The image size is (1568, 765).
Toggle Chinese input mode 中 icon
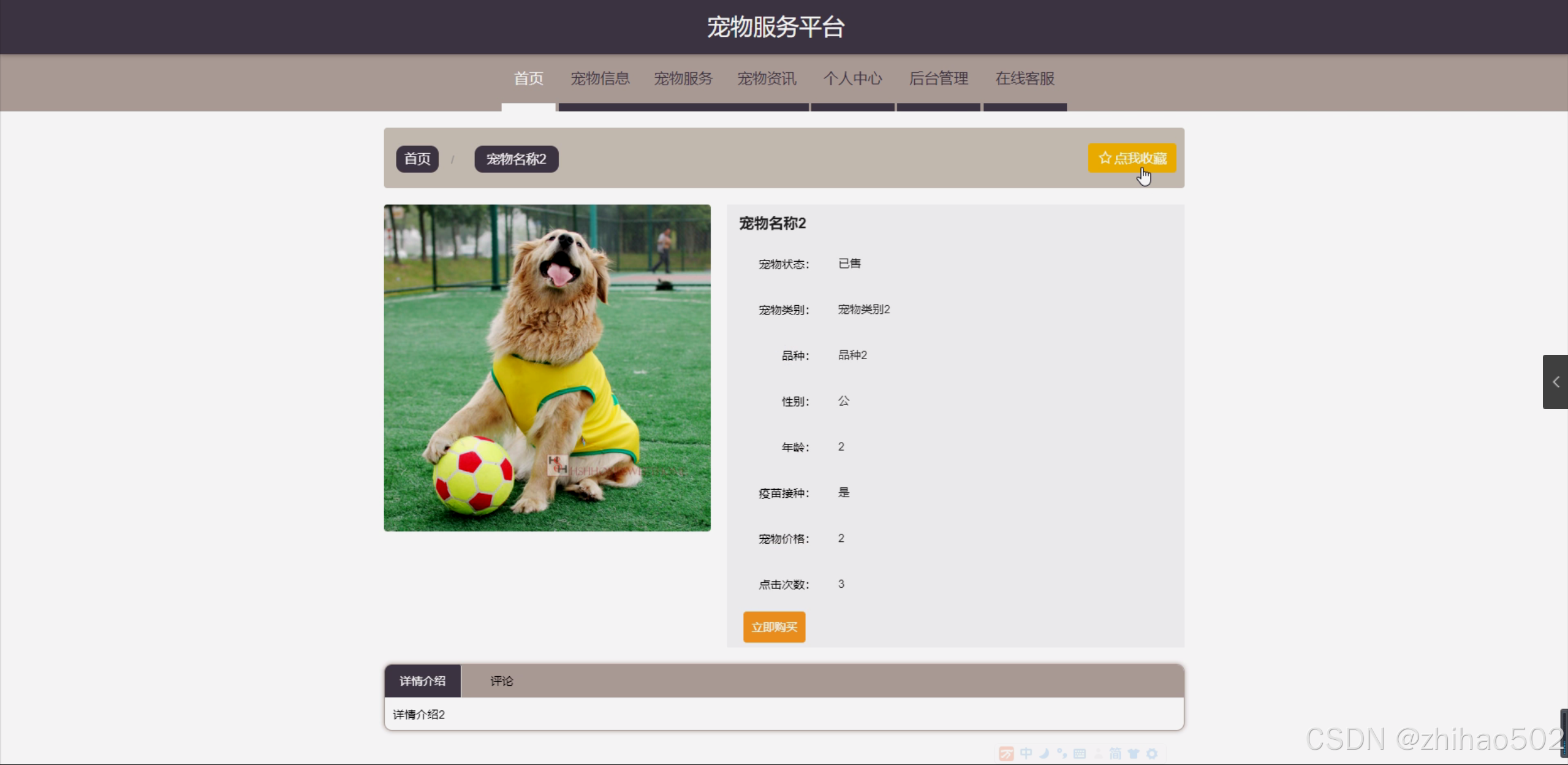(1026, 753)
